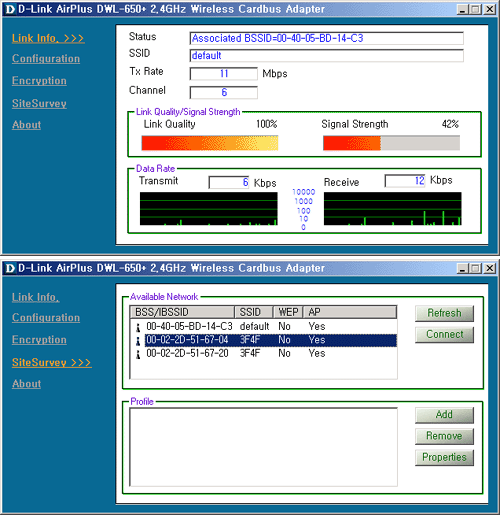Click the Receive data rate graph
The height and width of the screenshot is (515, 500).
393,209
